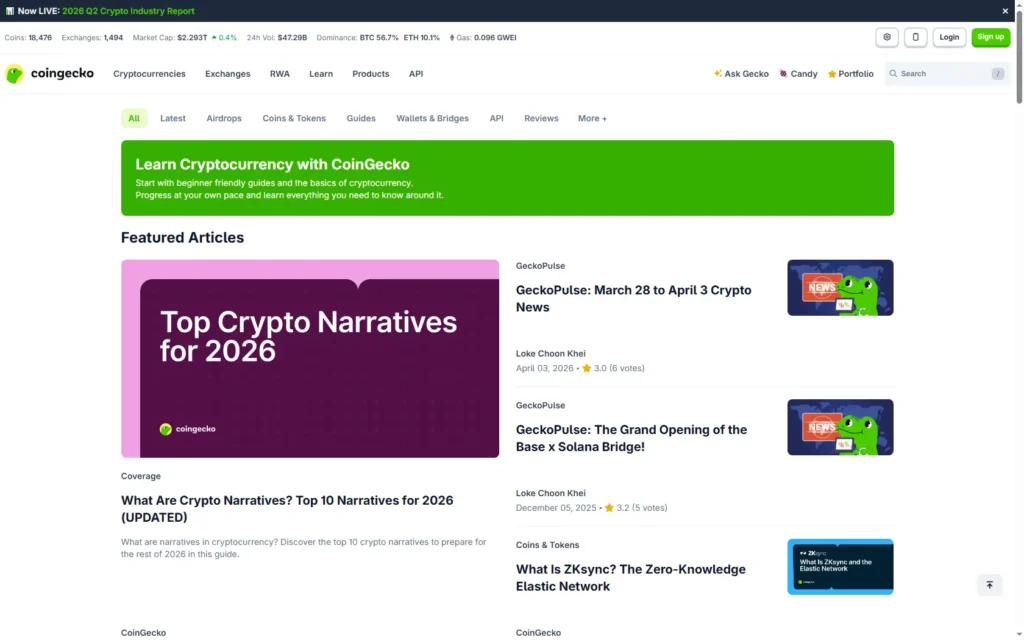The image size is (1024, 640).
Task: Click the search magnifier icon
Action: (893, 74)
